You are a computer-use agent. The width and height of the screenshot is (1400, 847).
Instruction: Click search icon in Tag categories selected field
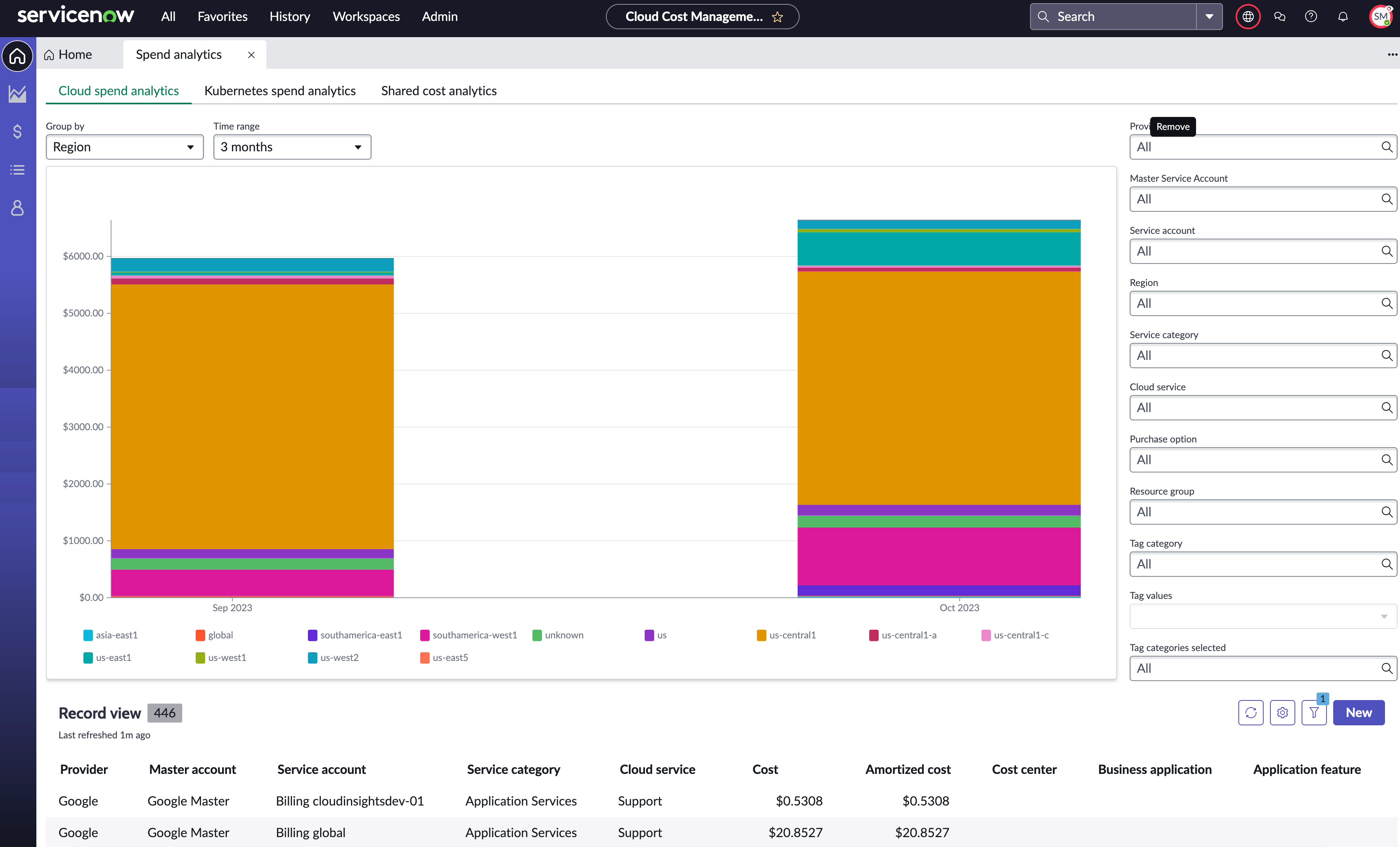(x=1387, y=668)
